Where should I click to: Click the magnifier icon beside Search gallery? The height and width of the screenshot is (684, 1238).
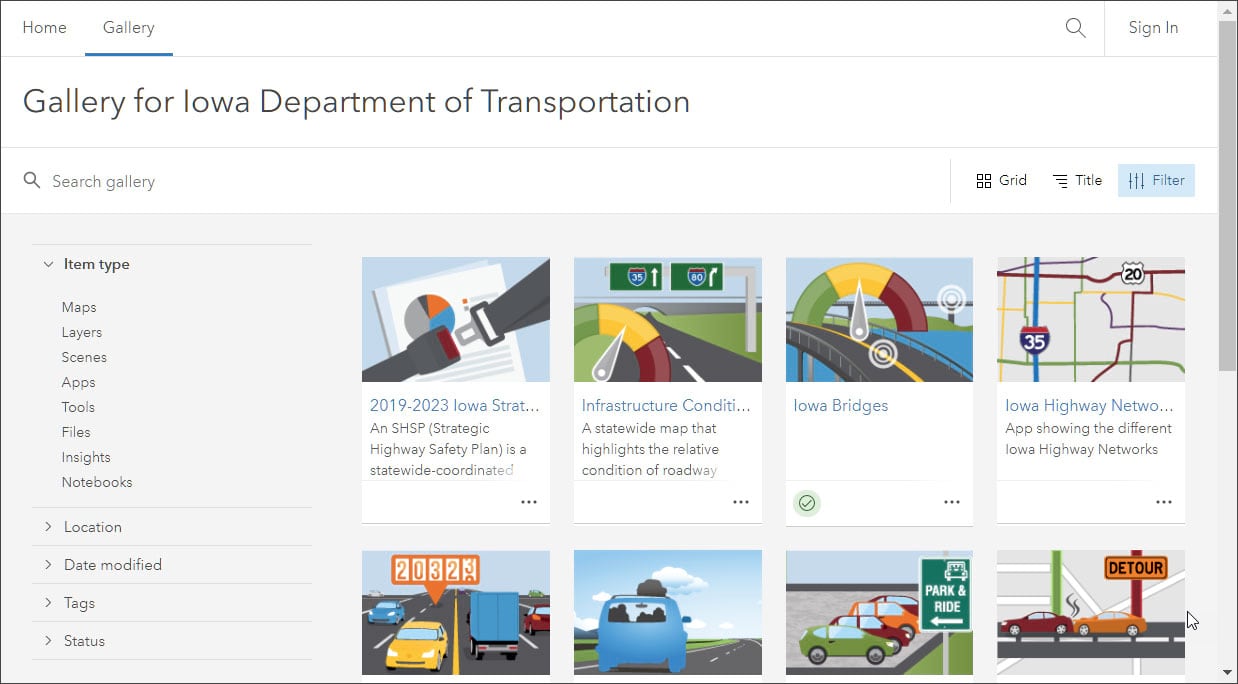(32, 180)
